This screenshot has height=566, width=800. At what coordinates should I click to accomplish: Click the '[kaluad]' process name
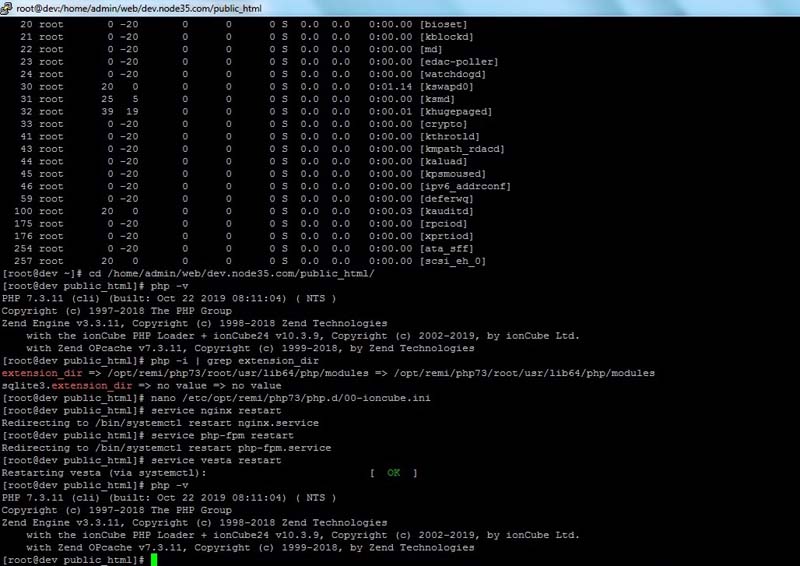tap(443, 161)
